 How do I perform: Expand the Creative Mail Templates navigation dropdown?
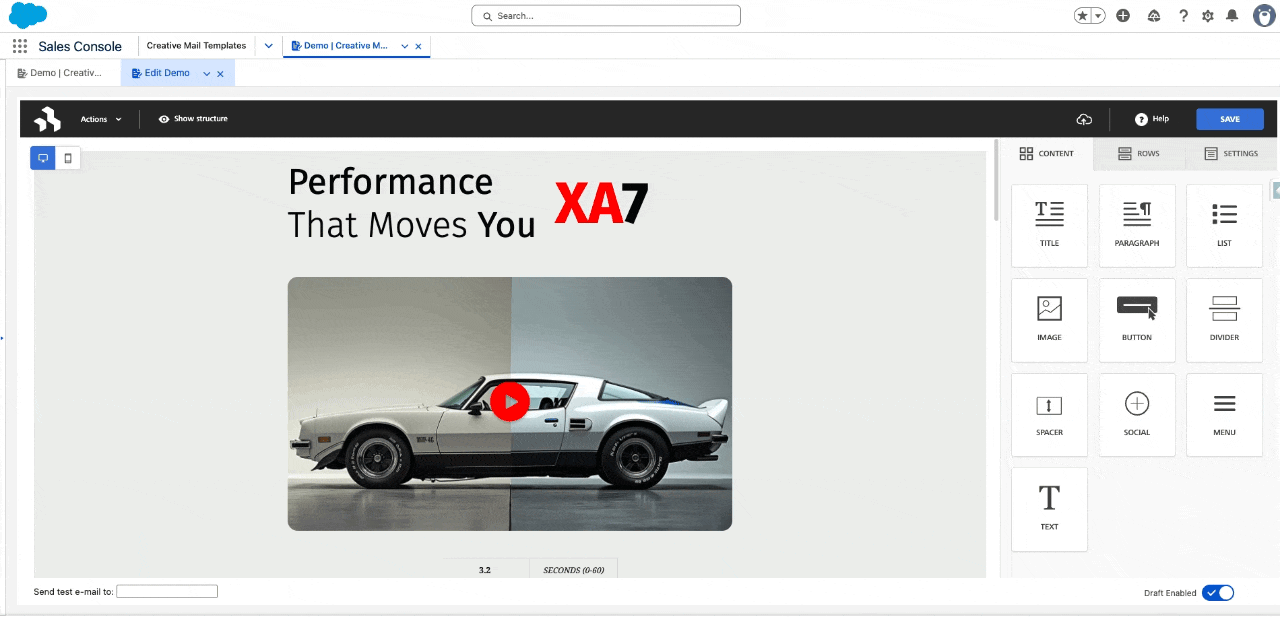(268, 46)
